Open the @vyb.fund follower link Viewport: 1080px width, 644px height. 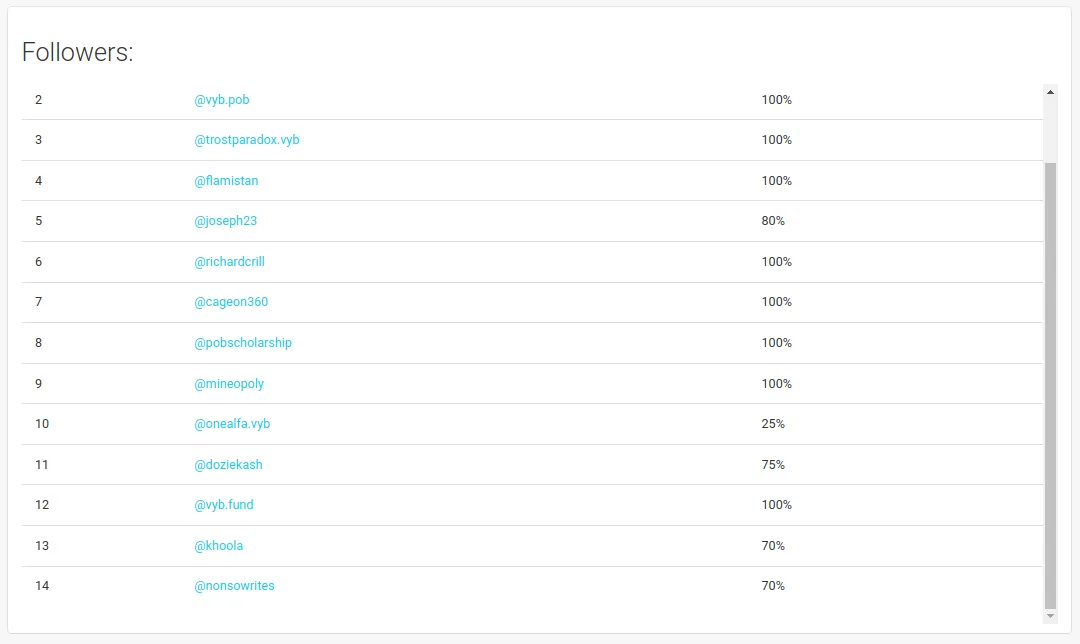(x=224, y=505)
